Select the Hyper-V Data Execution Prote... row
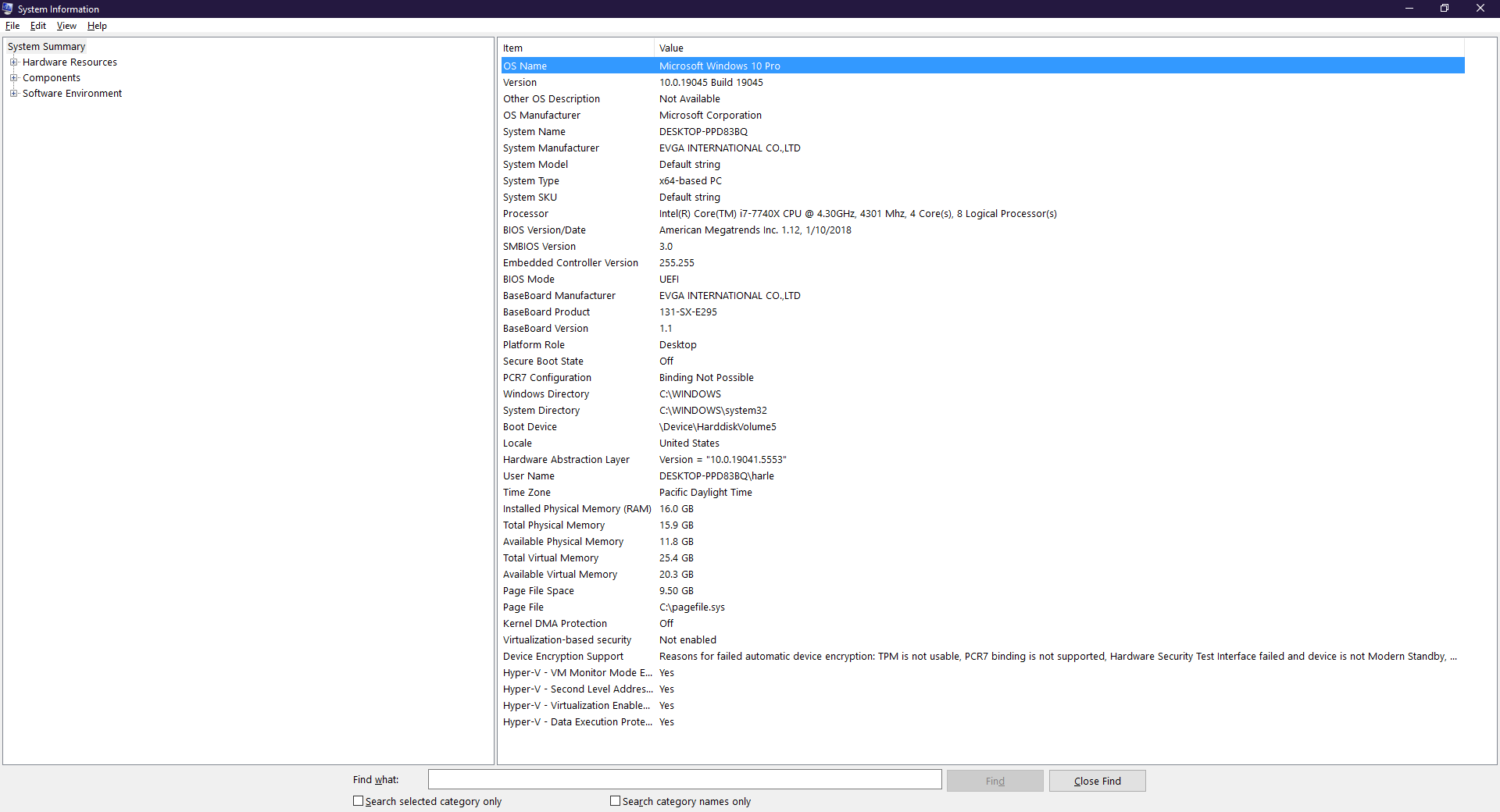Viewport: 1500px width, 812px height. tap(983, 722)
